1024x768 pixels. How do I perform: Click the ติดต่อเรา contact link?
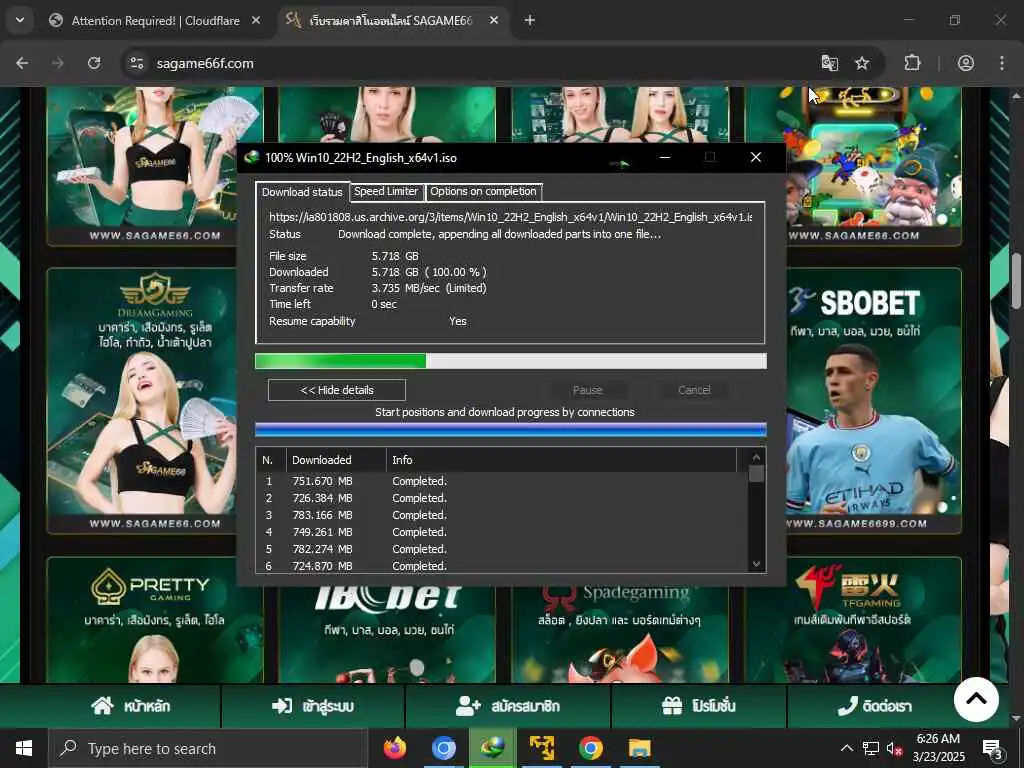[x=875, y=706]
